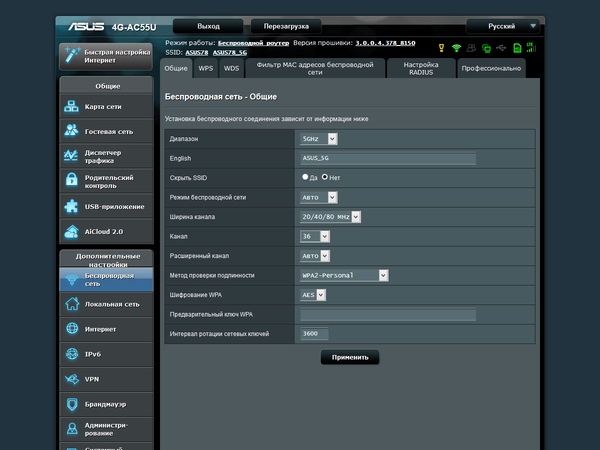The image size is (600, 450).
Task: Open the AiCloud 2.0 cloud icon
Action: (72, 231)
